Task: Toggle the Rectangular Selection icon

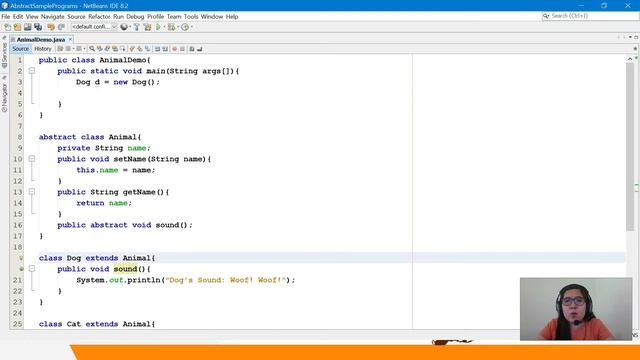Action: click(123, 49)
